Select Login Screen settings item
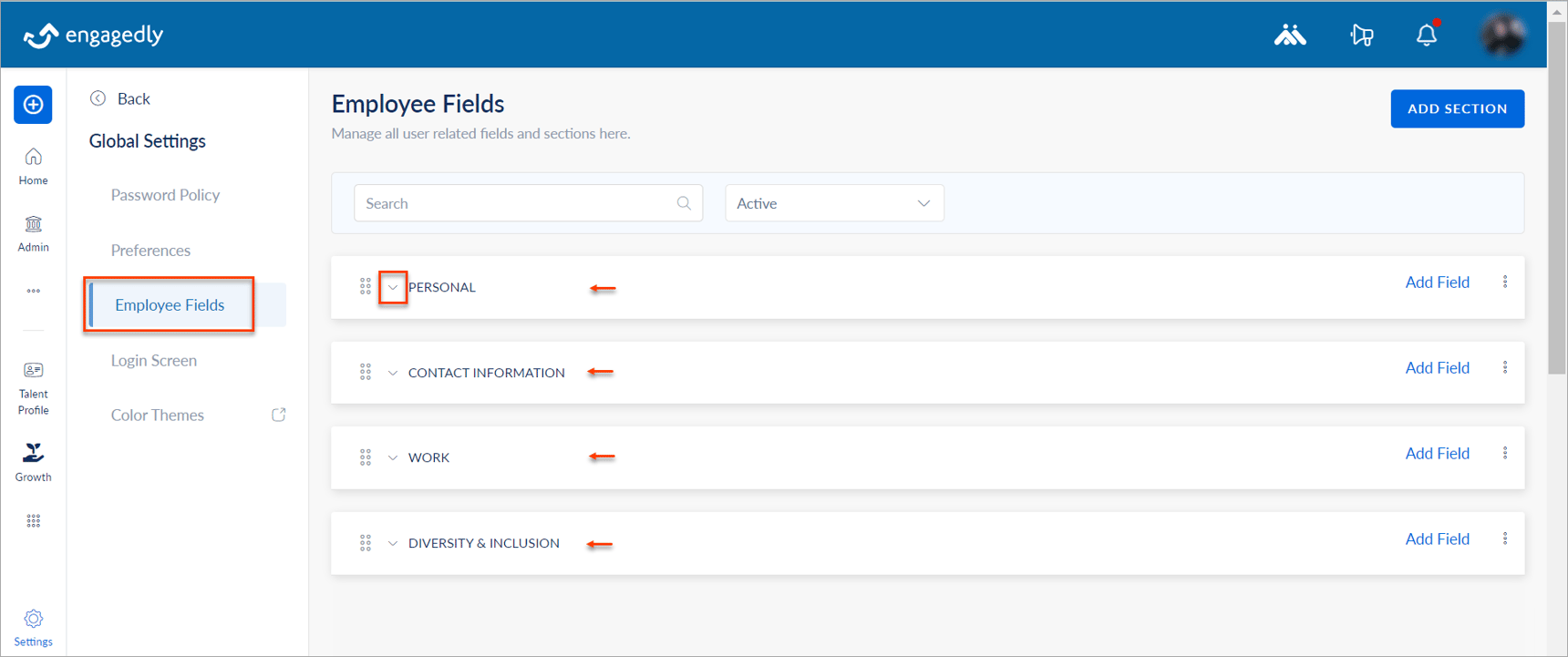This screenshot has height=657, width=1568. tap(154, 360)
